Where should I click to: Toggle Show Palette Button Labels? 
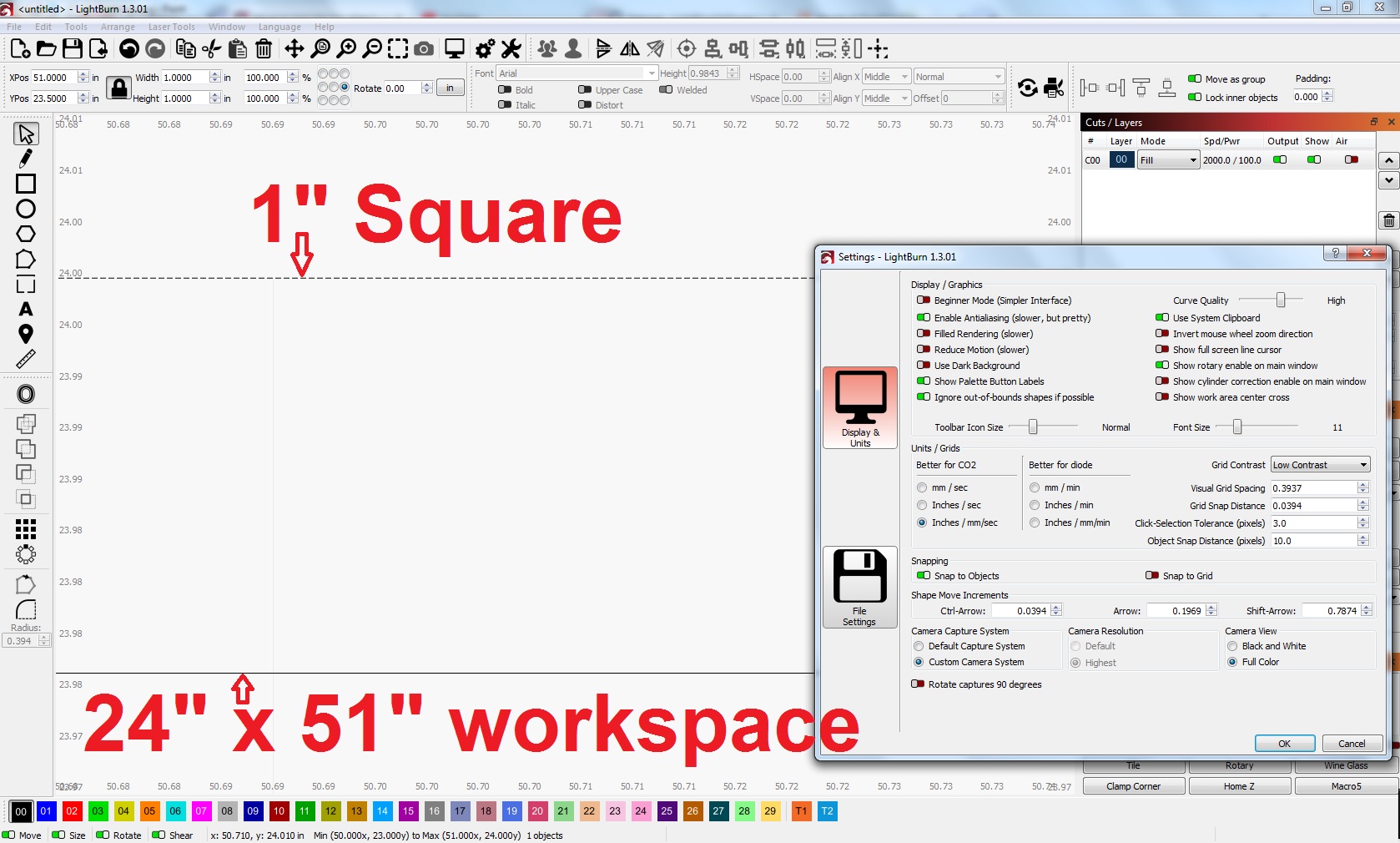[x=924, y=381]
